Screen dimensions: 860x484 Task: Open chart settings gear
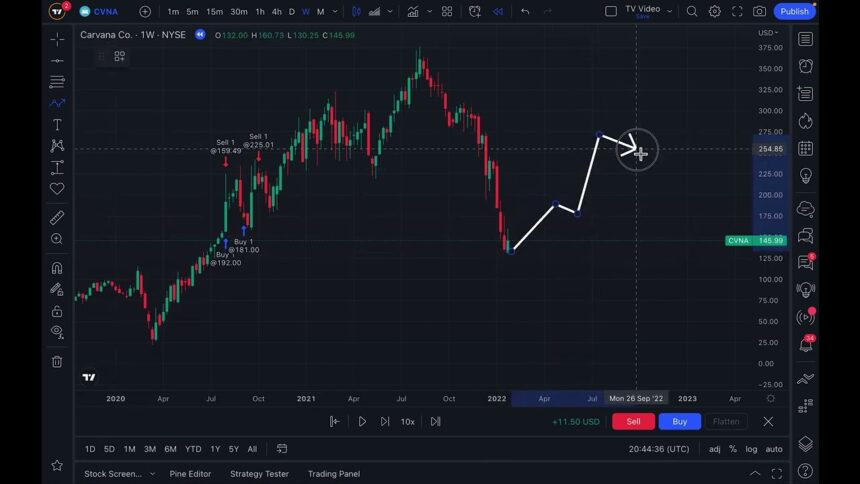[x=715, y=12]
